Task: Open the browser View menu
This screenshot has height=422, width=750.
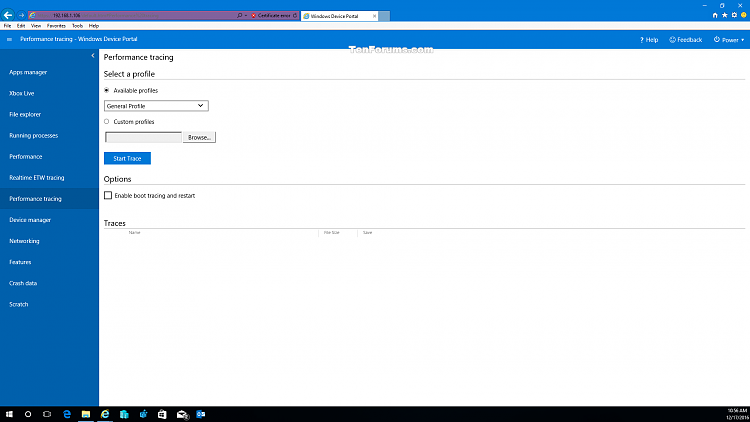Action: tap(36, 26)
